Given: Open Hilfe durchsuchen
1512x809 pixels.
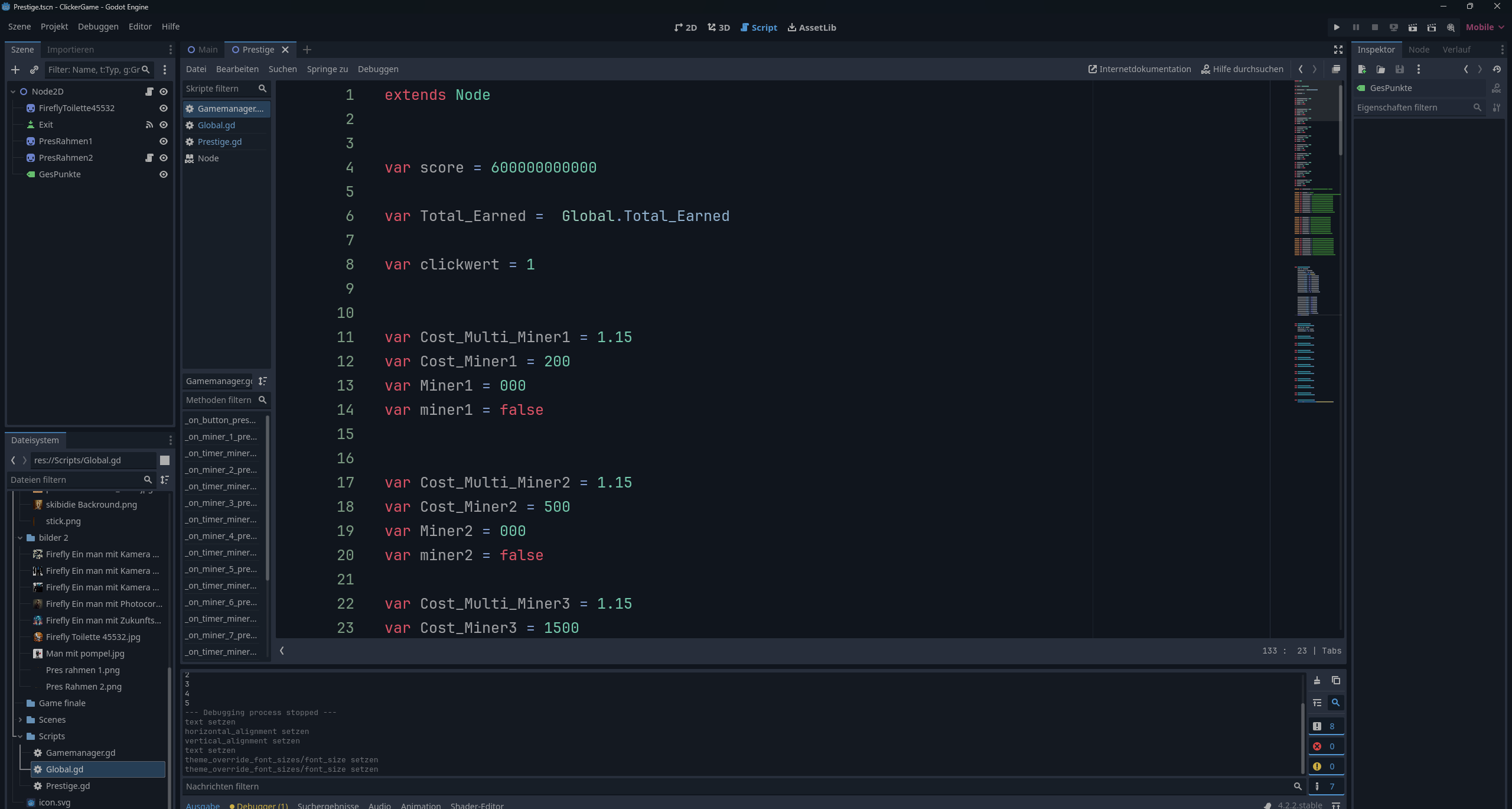Looking at the screenshot, I should [1243, 69].
